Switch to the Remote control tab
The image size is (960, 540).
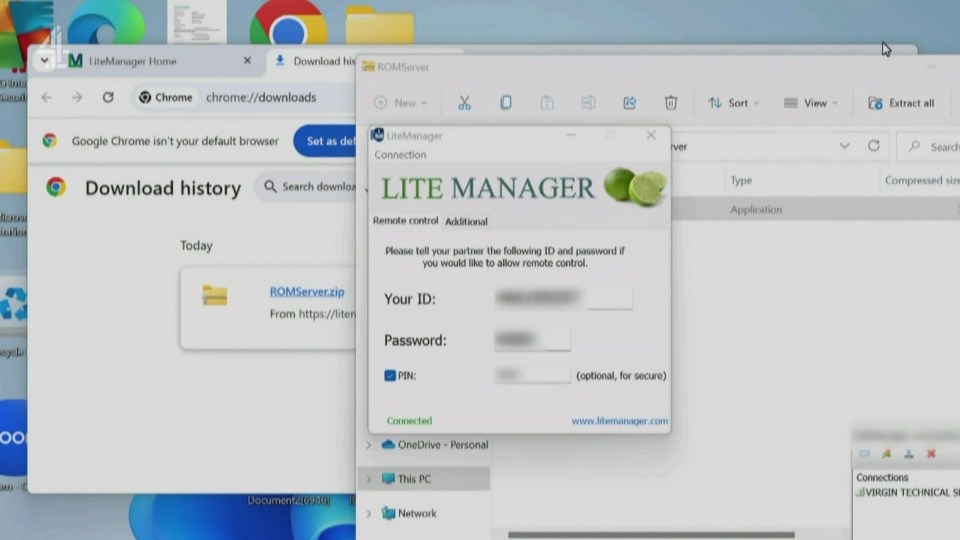pyautogui.click(x=405, y=220)
